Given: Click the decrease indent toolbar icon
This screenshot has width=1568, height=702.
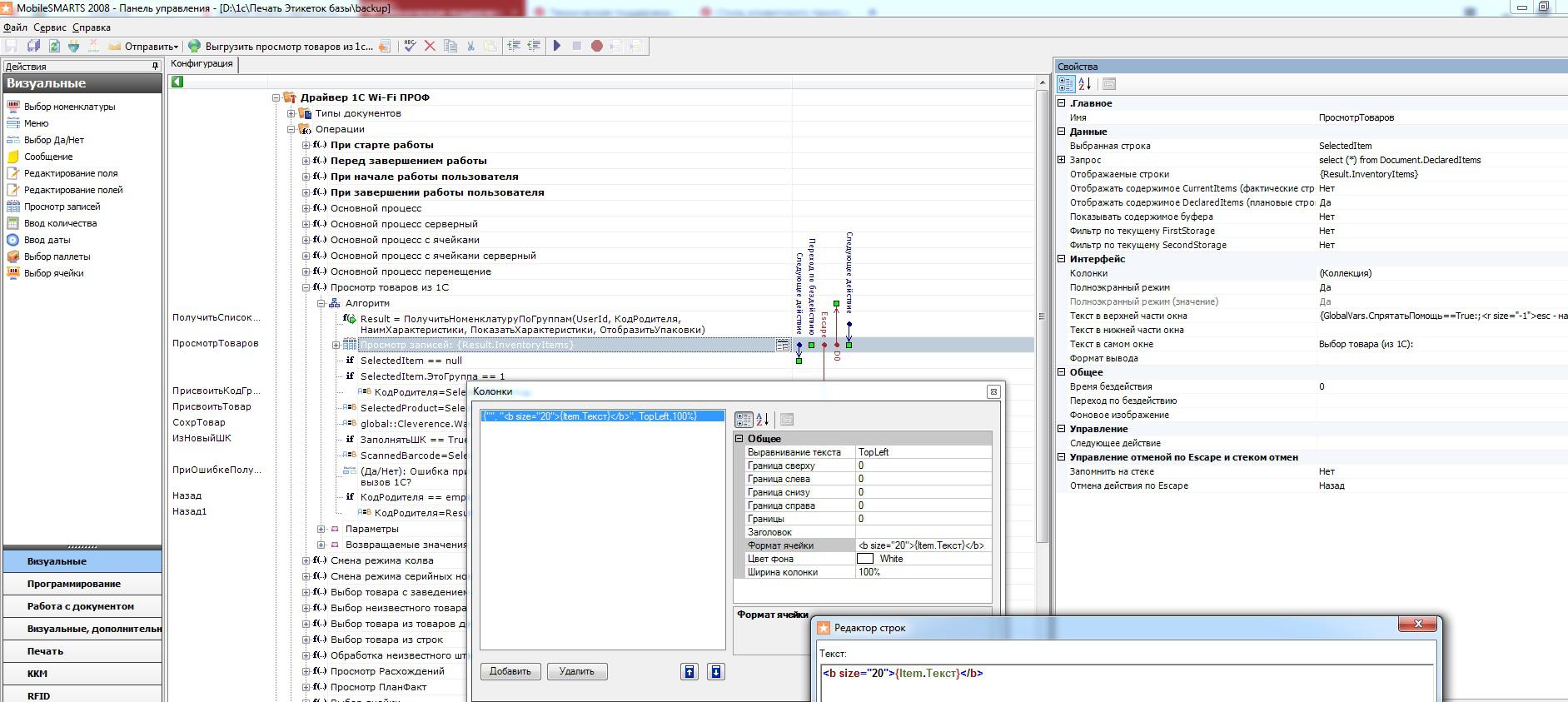Looking at the screenshot, I should 534,46.
